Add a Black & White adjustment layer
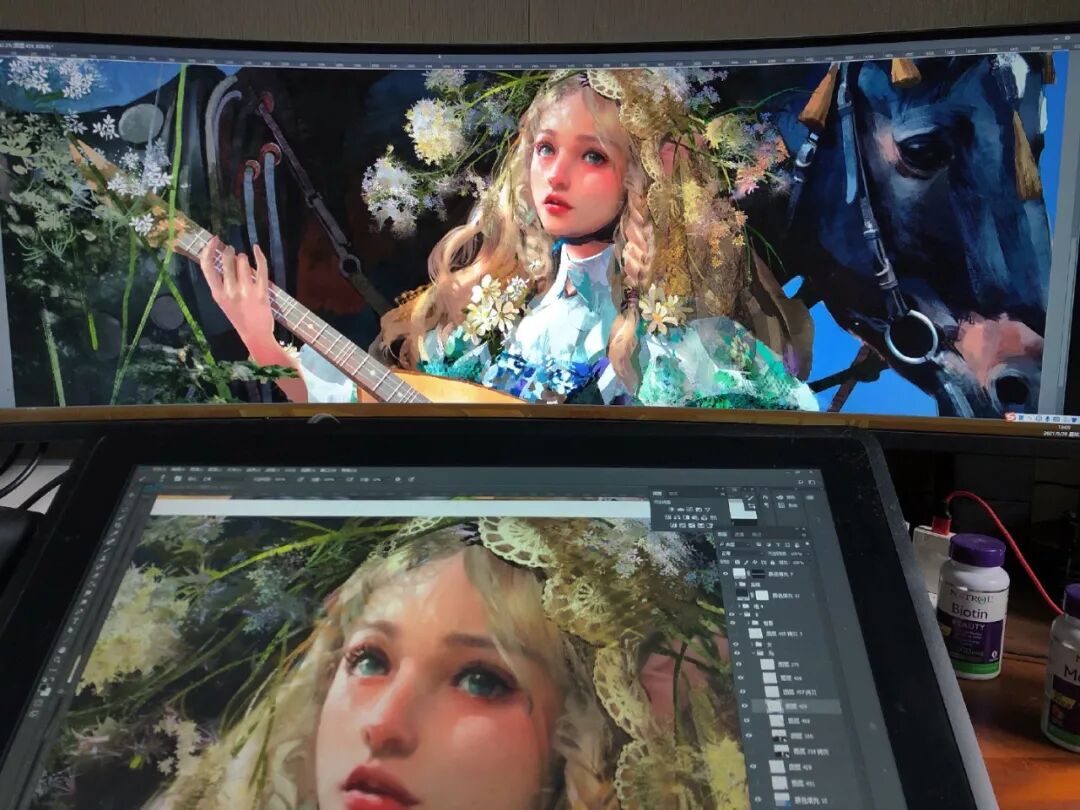 coord(686,517)
